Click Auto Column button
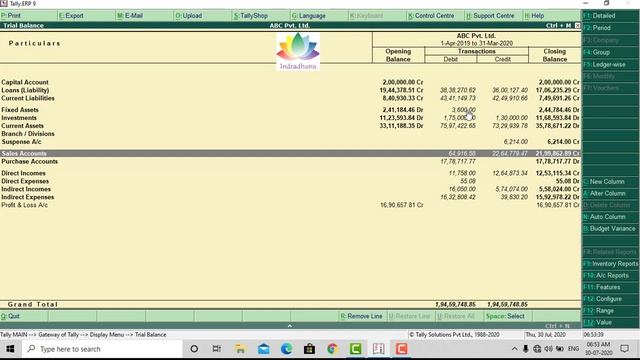Viewport: 640px width, 360px height. (611, 217)
